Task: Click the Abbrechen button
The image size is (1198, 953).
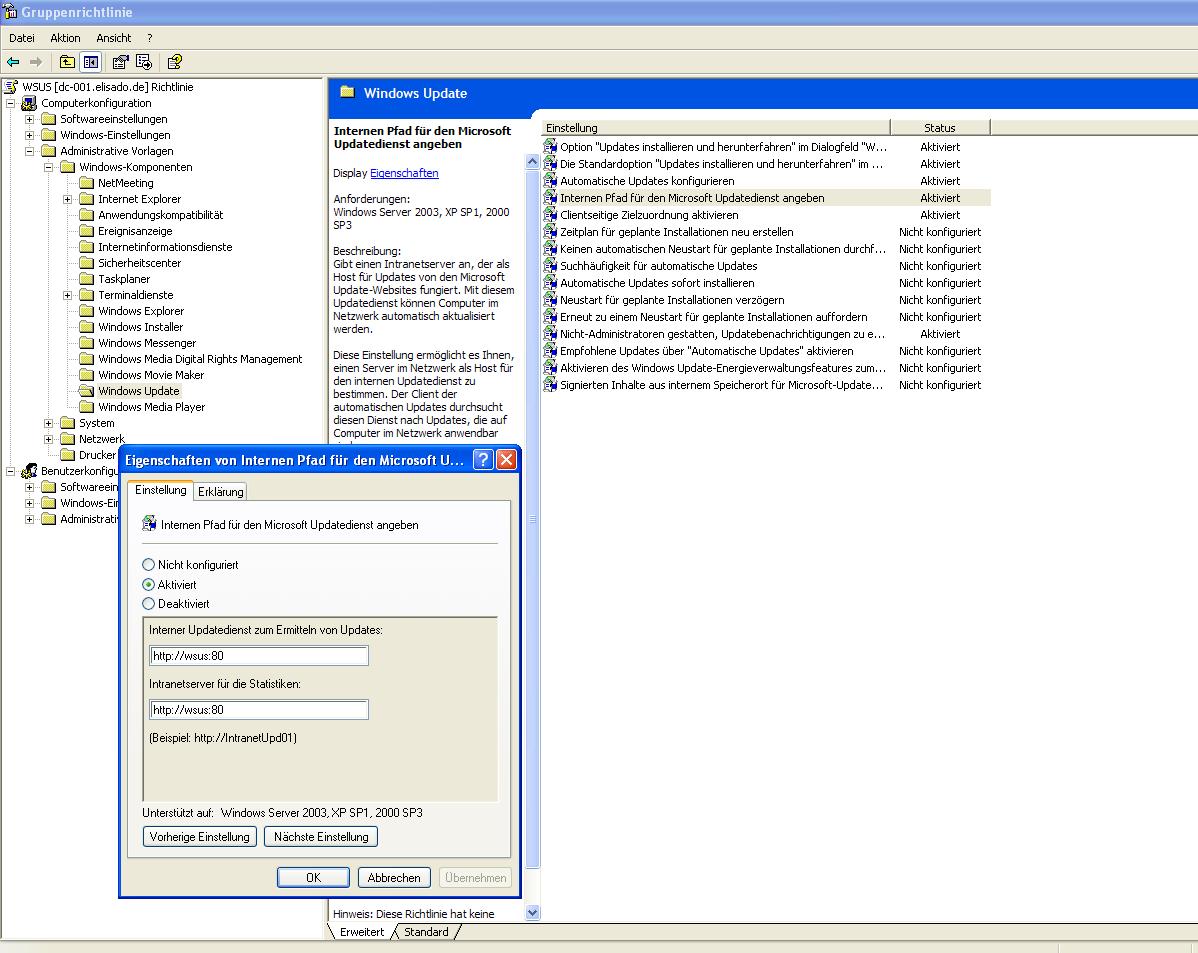Action: click(x=394, y=877)
